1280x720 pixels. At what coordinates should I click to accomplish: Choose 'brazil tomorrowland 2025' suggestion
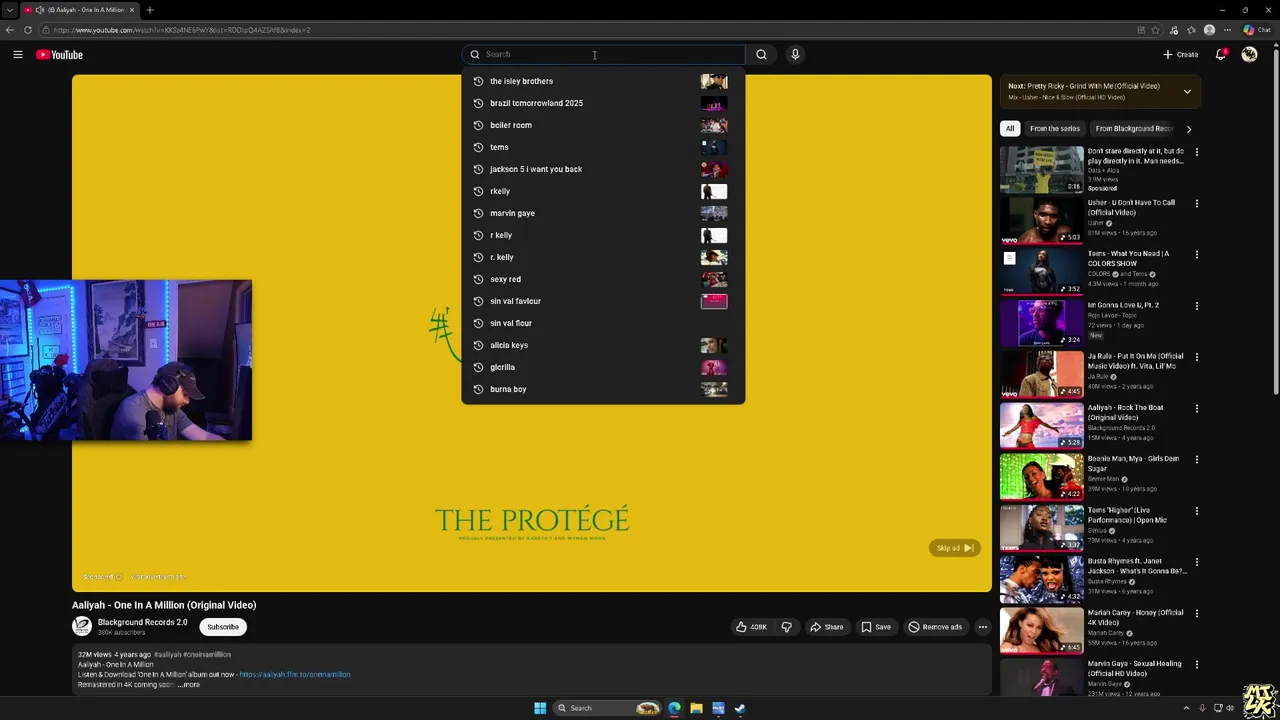coord(603,103)
